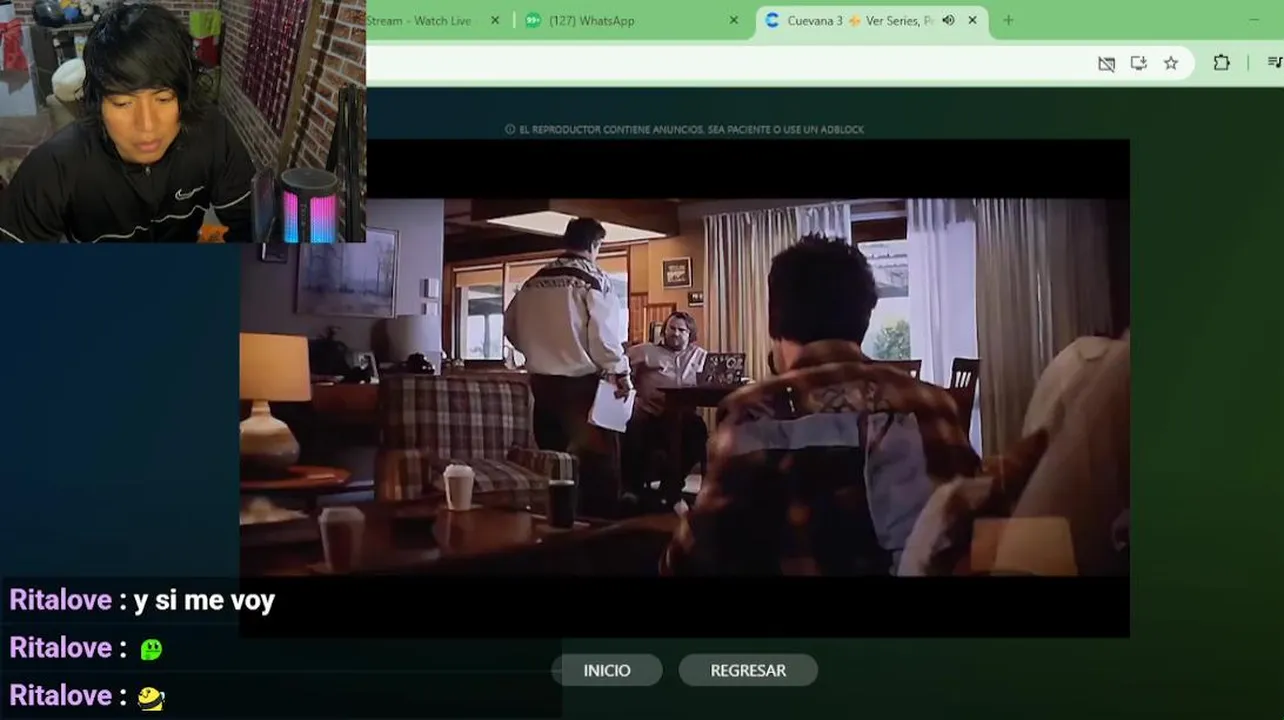Viewport: 1284px width, 720px height.
Task: Click the INICIO button
Action: pos(607,671)
